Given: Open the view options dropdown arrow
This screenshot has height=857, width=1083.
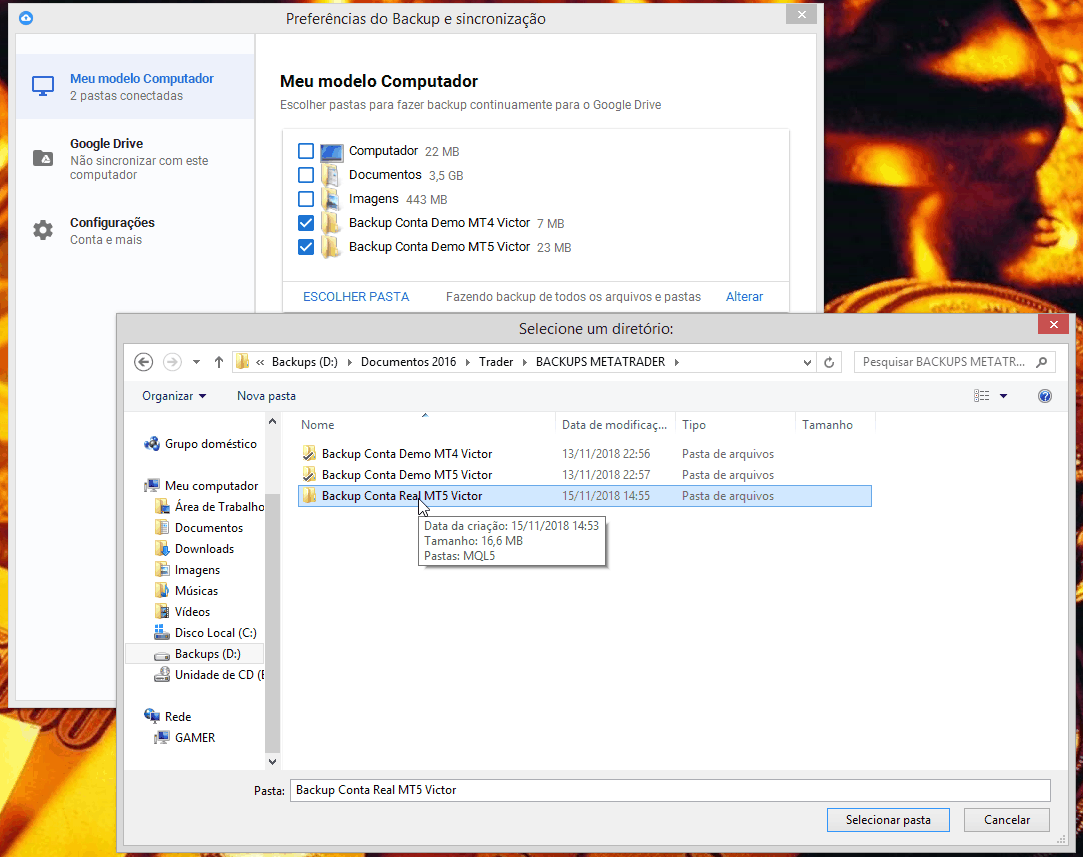Looking at the screenshot, I should point(1004,396).
